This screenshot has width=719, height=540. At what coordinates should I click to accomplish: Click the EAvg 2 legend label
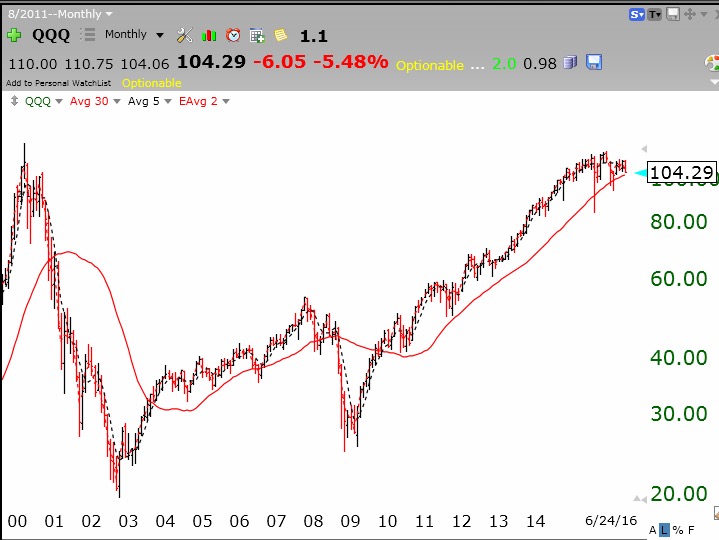click(198, 101)
